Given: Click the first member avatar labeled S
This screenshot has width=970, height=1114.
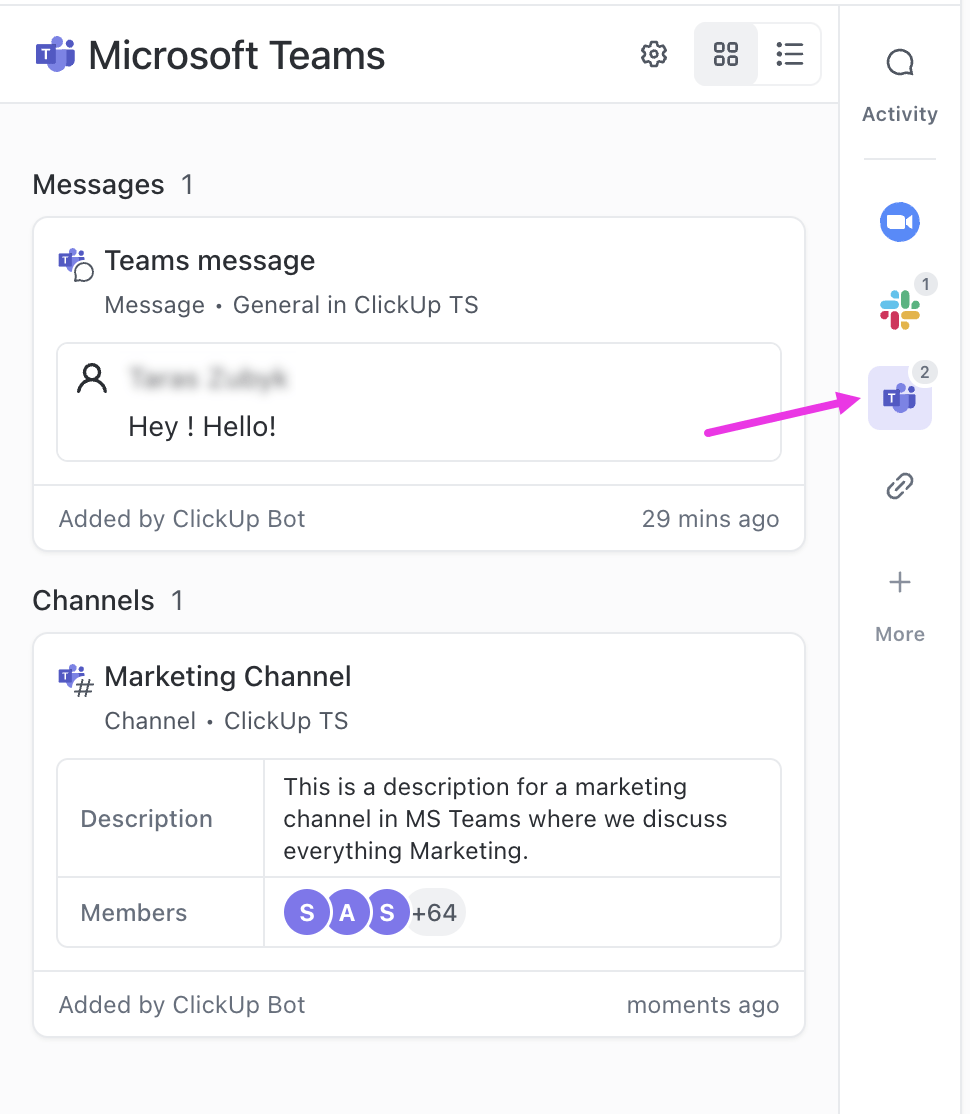Looking at the screenshot, I should [x=306, y=912].
